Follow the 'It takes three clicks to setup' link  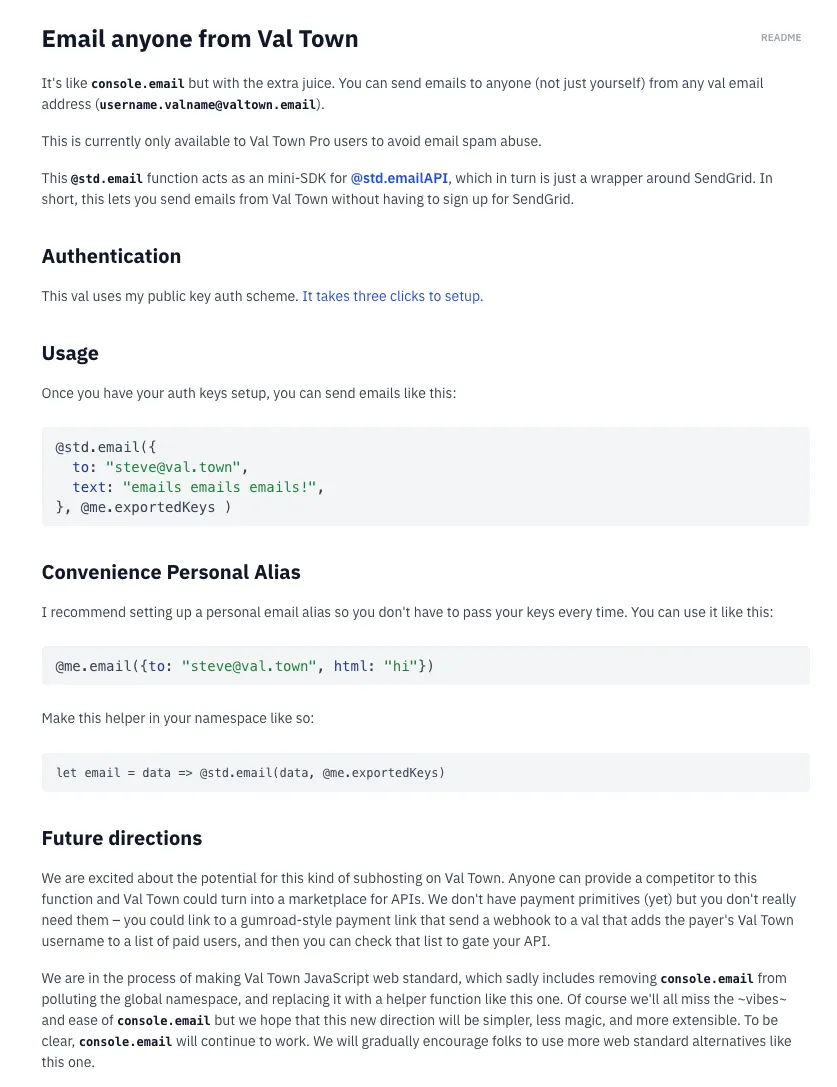[x=392, y=296]
